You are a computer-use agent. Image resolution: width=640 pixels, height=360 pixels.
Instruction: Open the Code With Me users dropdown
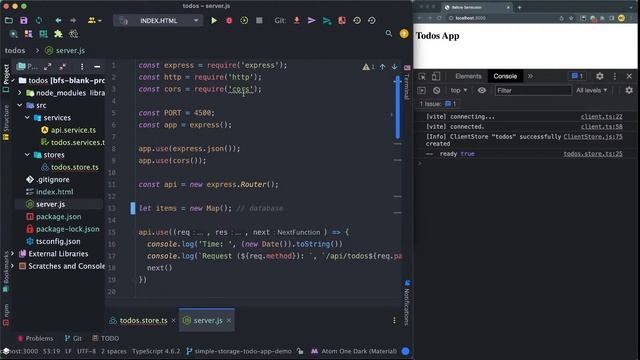(94, 20)
